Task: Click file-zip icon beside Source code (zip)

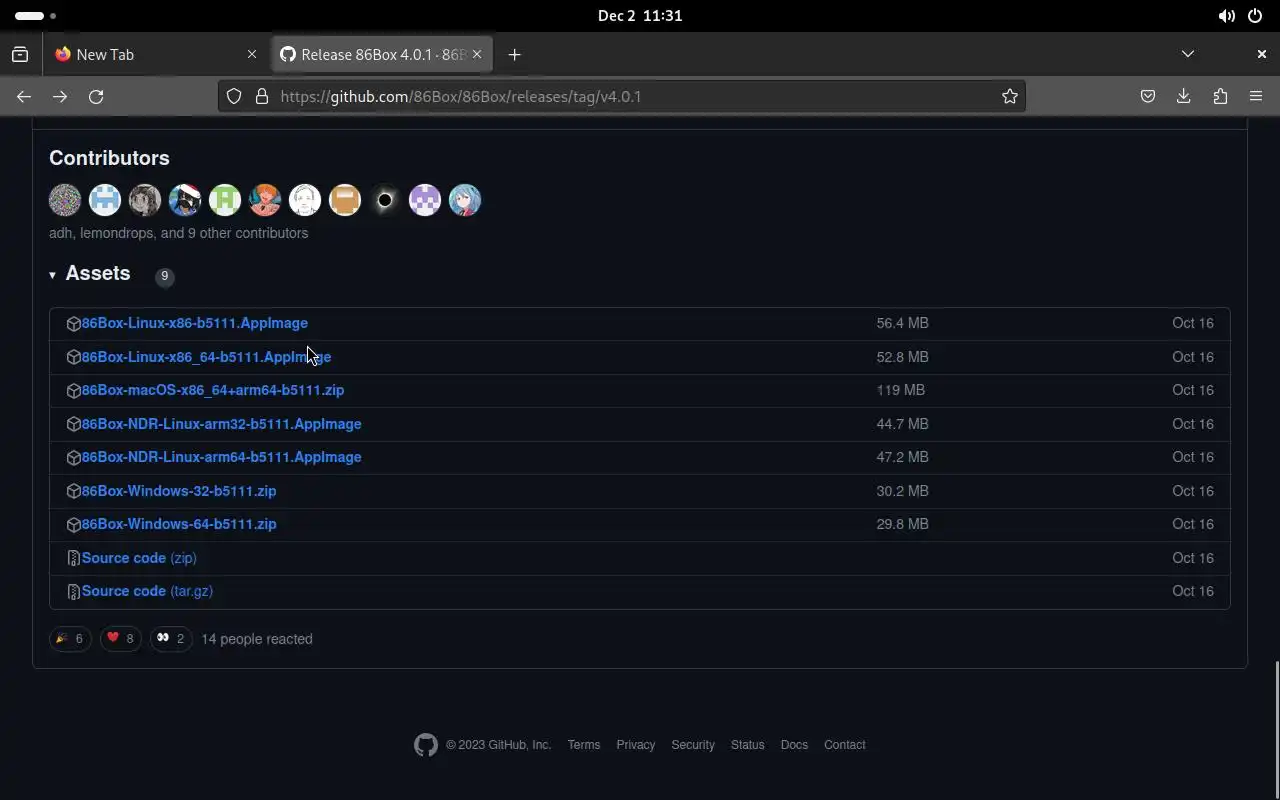Action: pos(73,558)
